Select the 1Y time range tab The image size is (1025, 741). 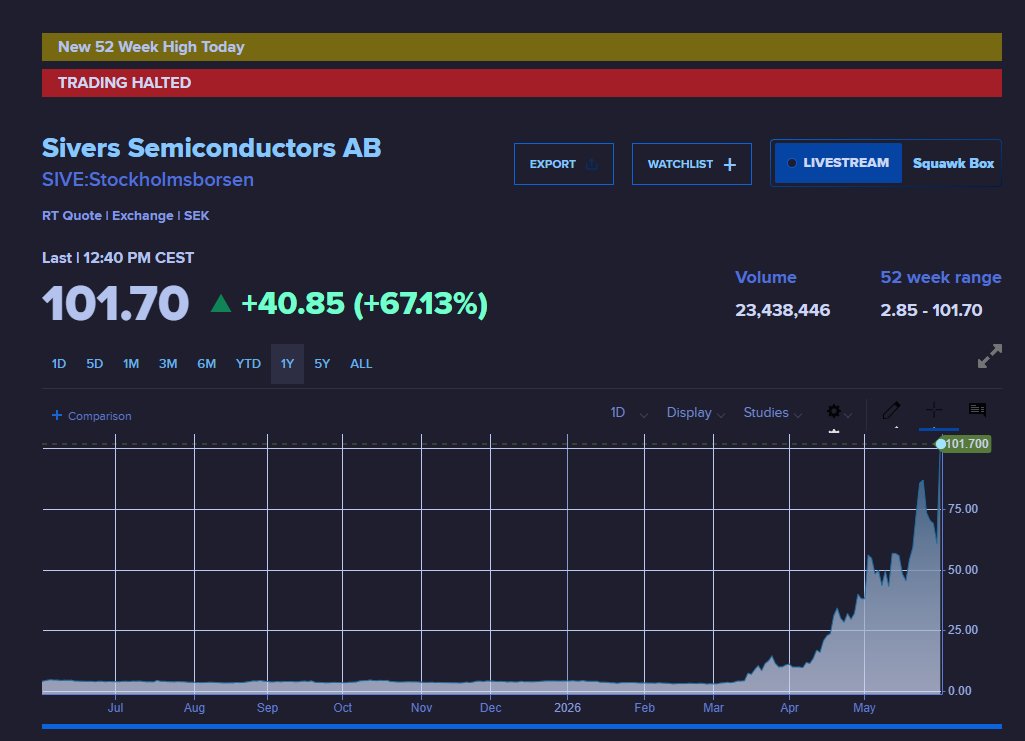[288, 364]
